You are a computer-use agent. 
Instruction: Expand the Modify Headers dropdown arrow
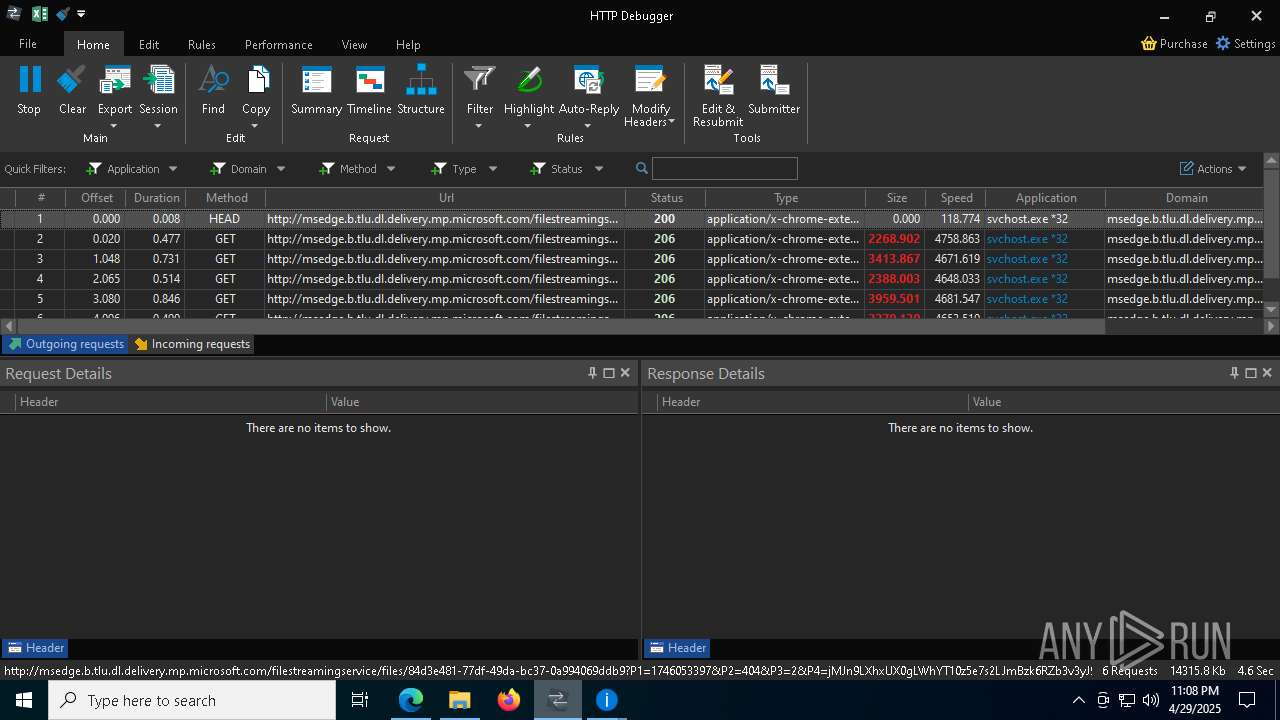pos(672,122)
